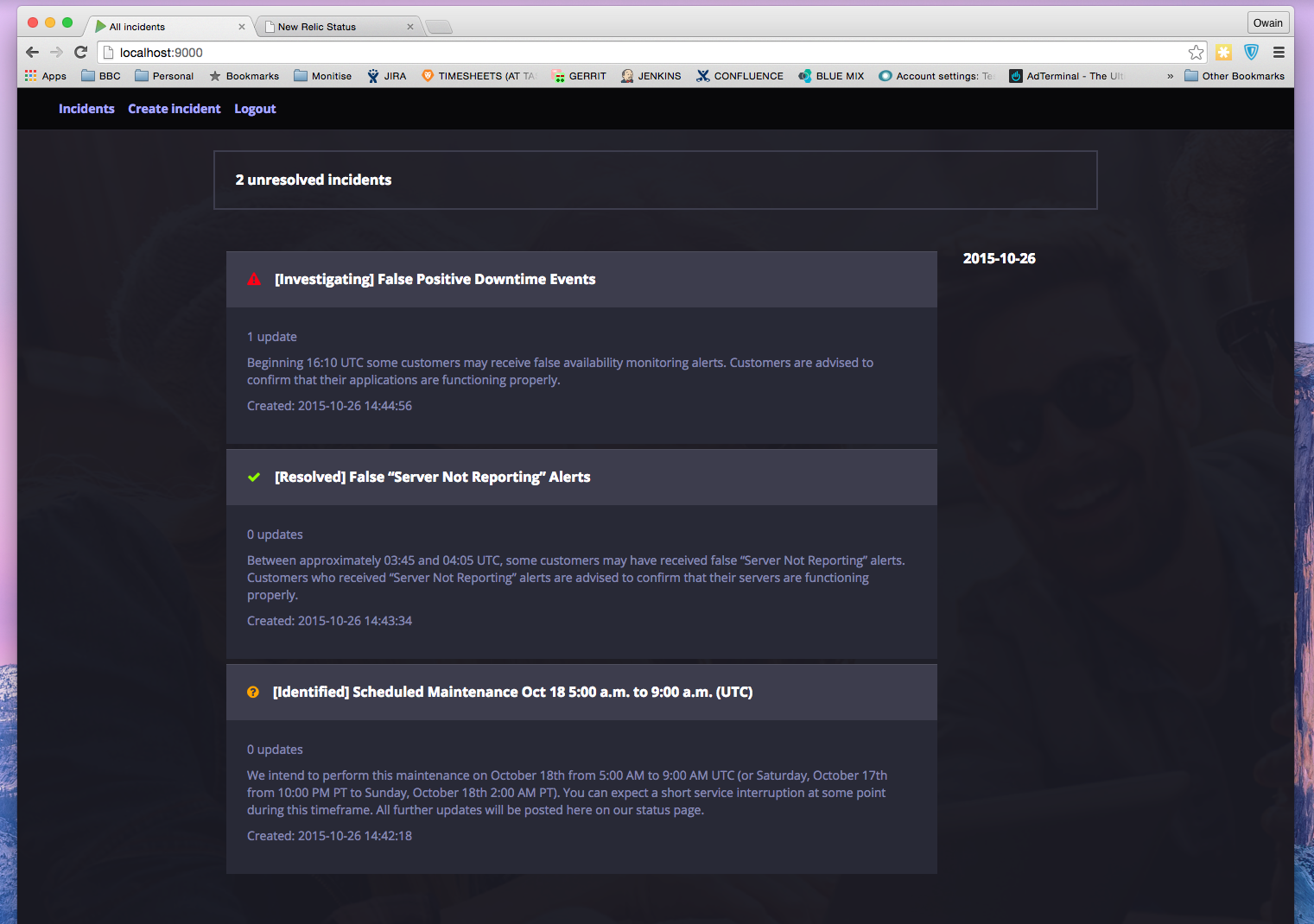Click Created: 2015-10-26 14:43:34 timestamp
This screenshot has height=924, width=1314.
[x=329, y=621]
